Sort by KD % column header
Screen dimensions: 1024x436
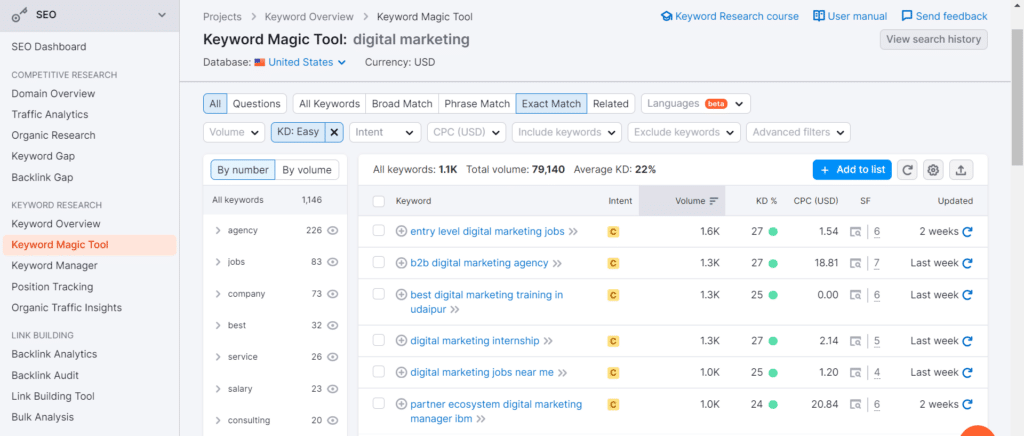[766, 201]
